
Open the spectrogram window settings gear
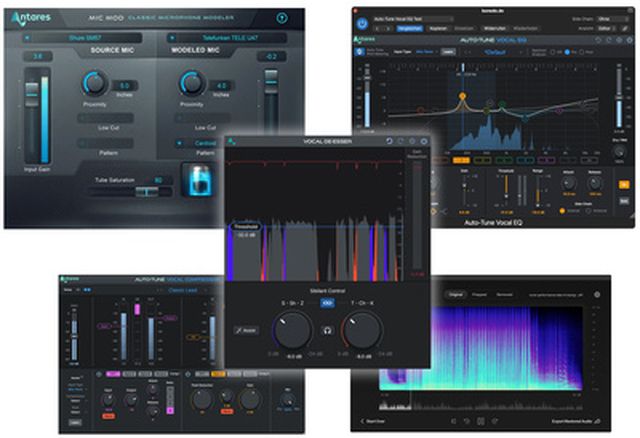click(597, 294)
